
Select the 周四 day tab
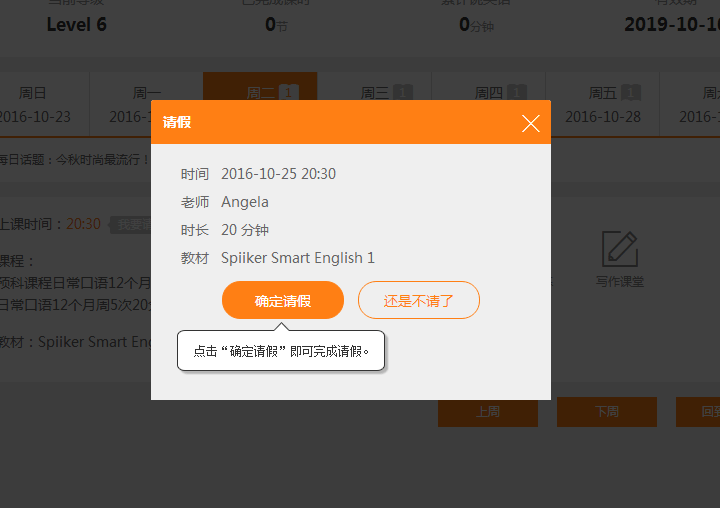pyautogui.click(x=489, y=93)
